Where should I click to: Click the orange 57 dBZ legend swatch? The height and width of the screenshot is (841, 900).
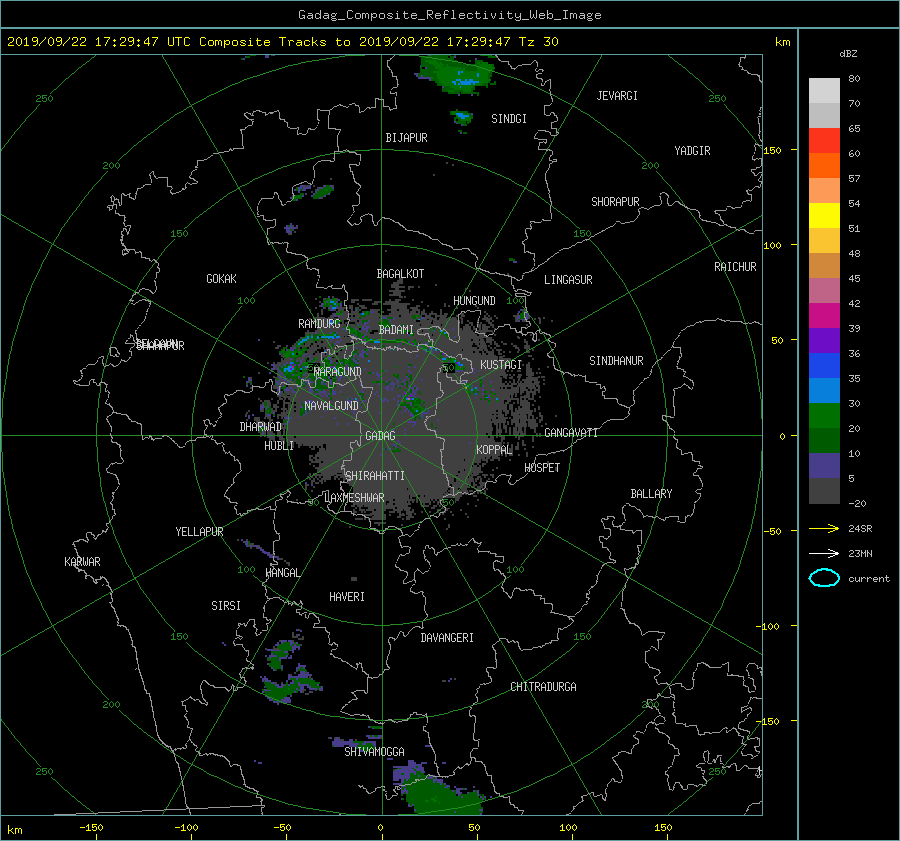[x=824, y=165]
